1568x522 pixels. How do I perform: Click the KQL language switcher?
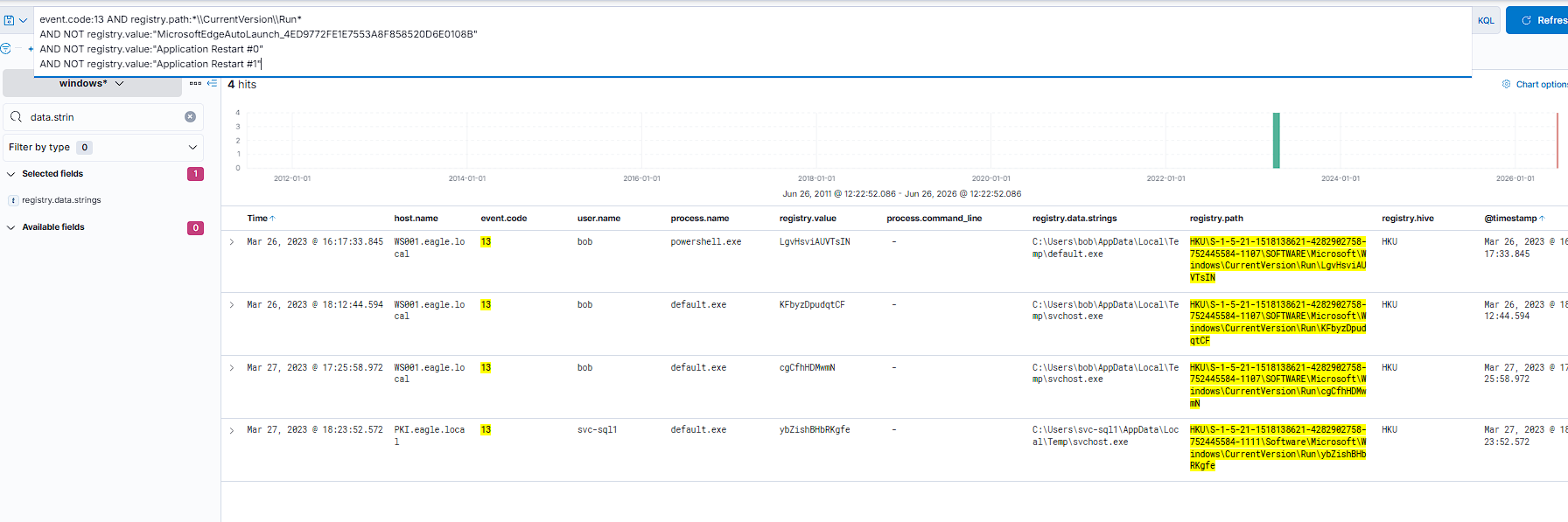[x=1486, y=20]
